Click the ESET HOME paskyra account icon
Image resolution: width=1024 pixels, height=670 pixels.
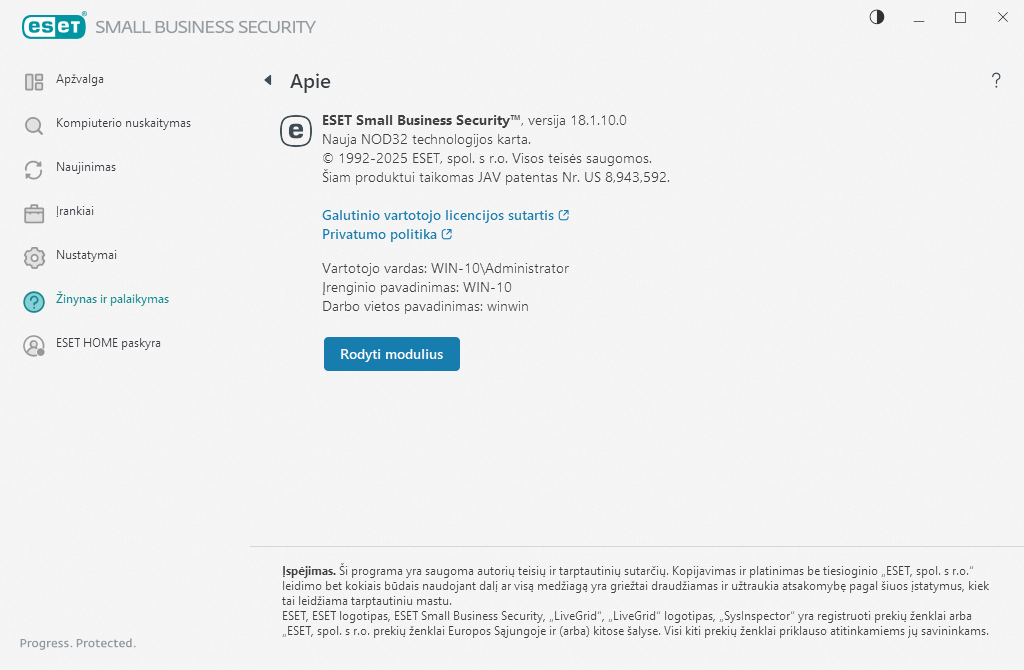tap(34, 345)
